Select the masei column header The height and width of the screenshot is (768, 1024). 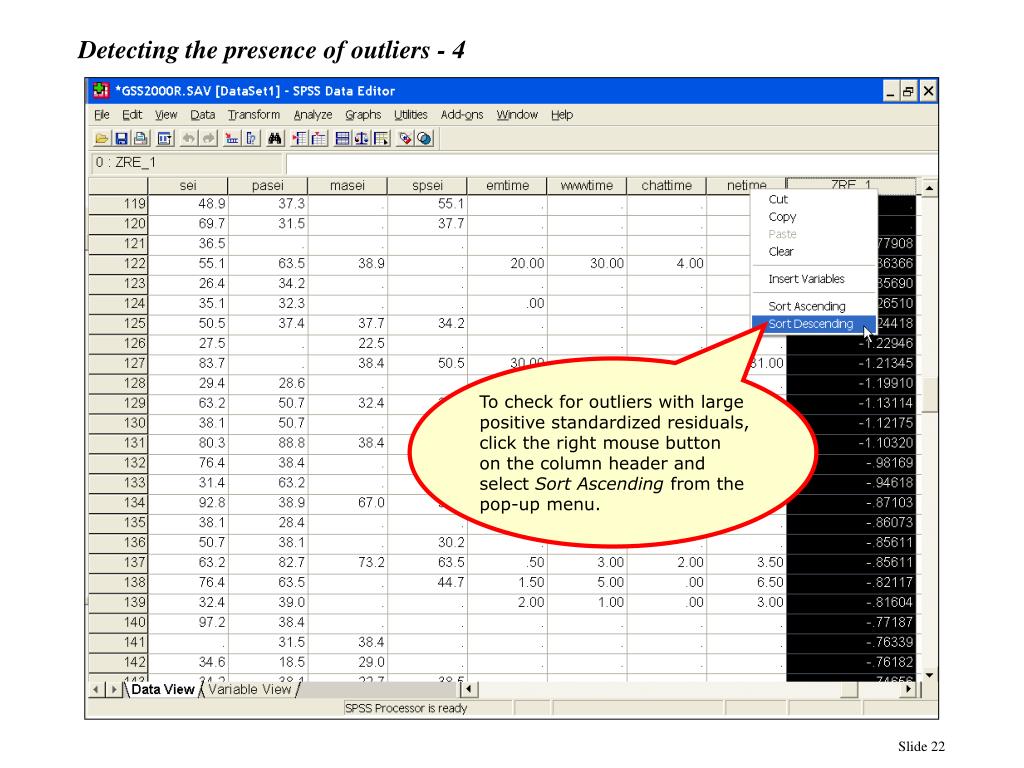(347, 185)
